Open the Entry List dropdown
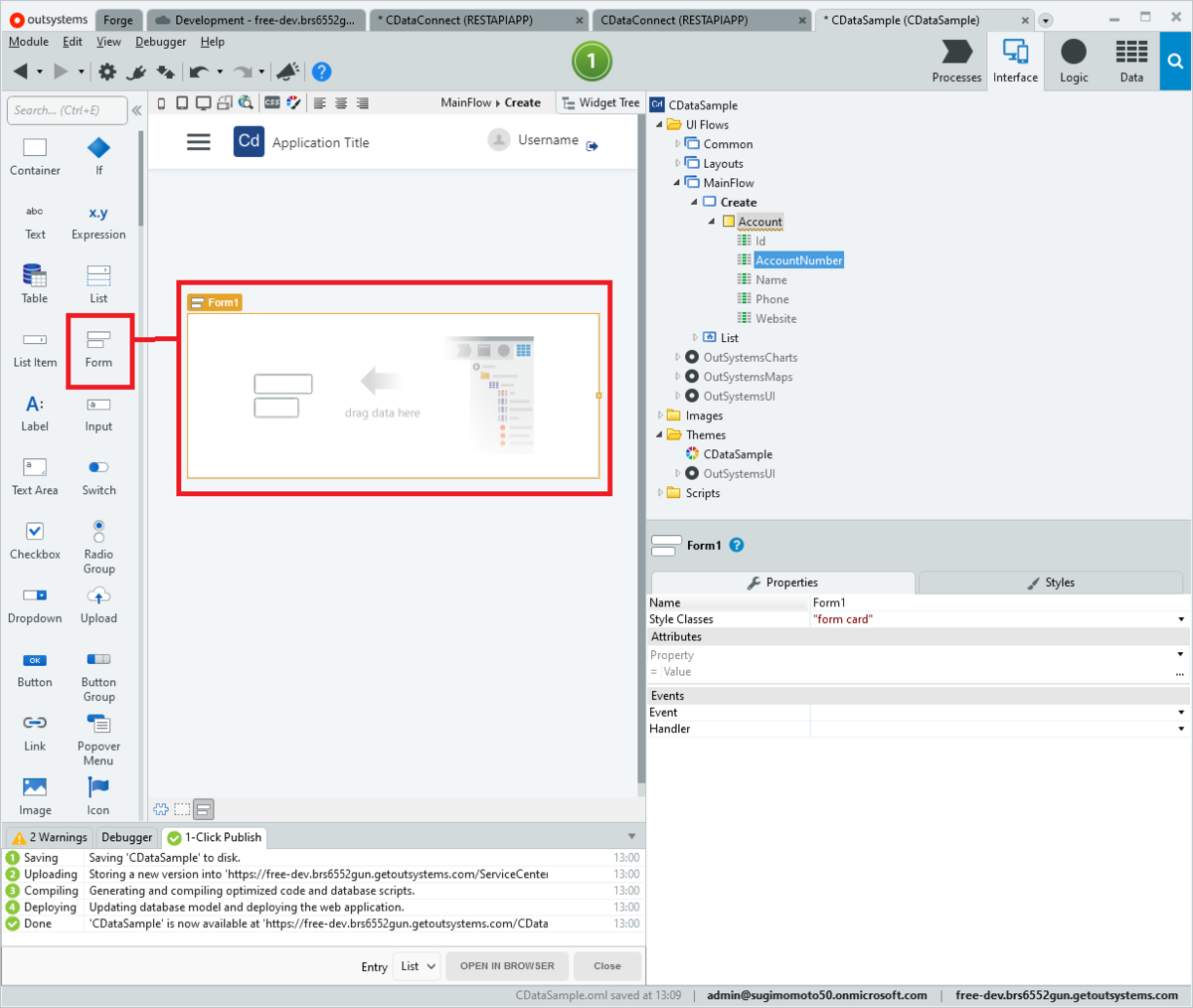 (418, 966)
